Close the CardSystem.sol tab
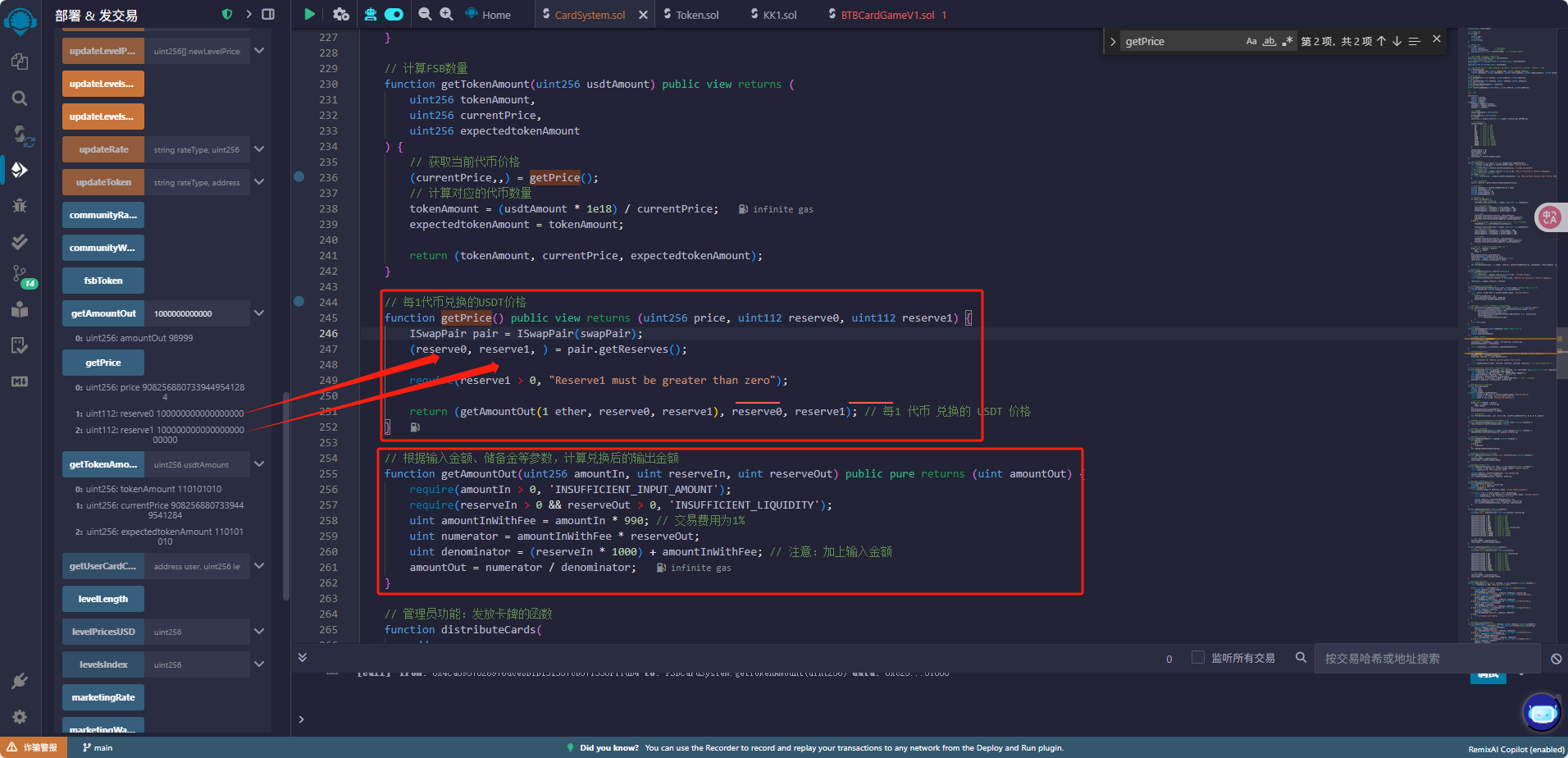 pyautogui.click(x=643, y=15)
